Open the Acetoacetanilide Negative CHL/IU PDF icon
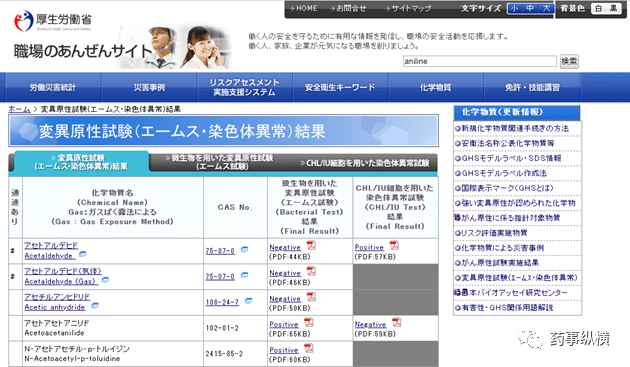The width and height of the screenshot is (630, 367). tap(397, 322)
